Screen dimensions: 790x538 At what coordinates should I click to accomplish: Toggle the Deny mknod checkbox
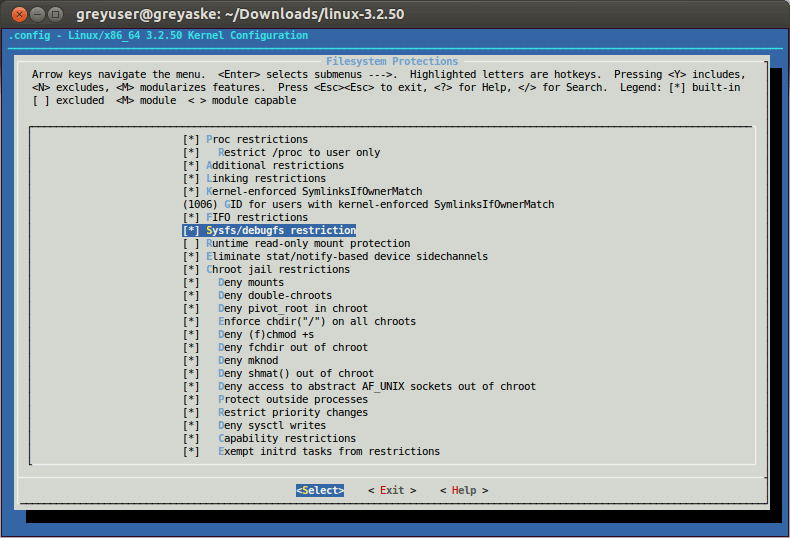(x=191, y=361)
